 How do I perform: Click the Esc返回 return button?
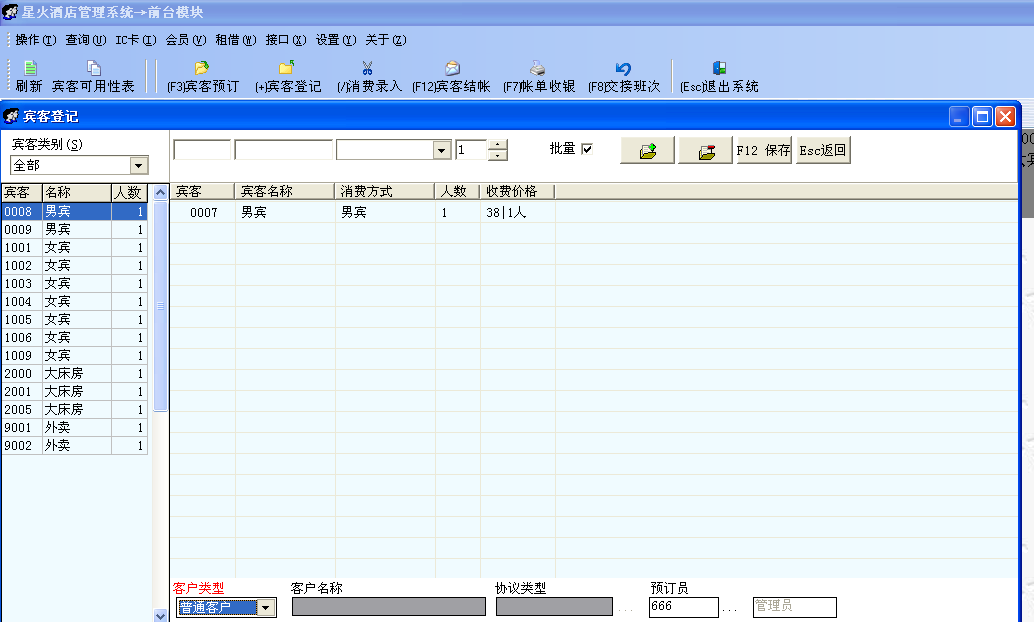pyautogui.click(x=823, y=151)
